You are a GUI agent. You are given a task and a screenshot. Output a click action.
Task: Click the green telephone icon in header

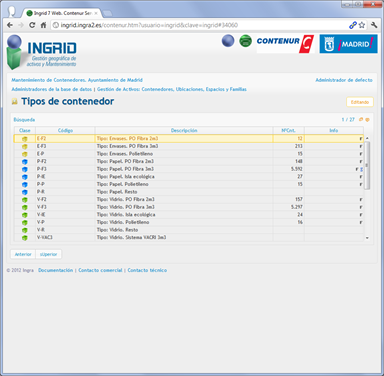tap(246, 41)
